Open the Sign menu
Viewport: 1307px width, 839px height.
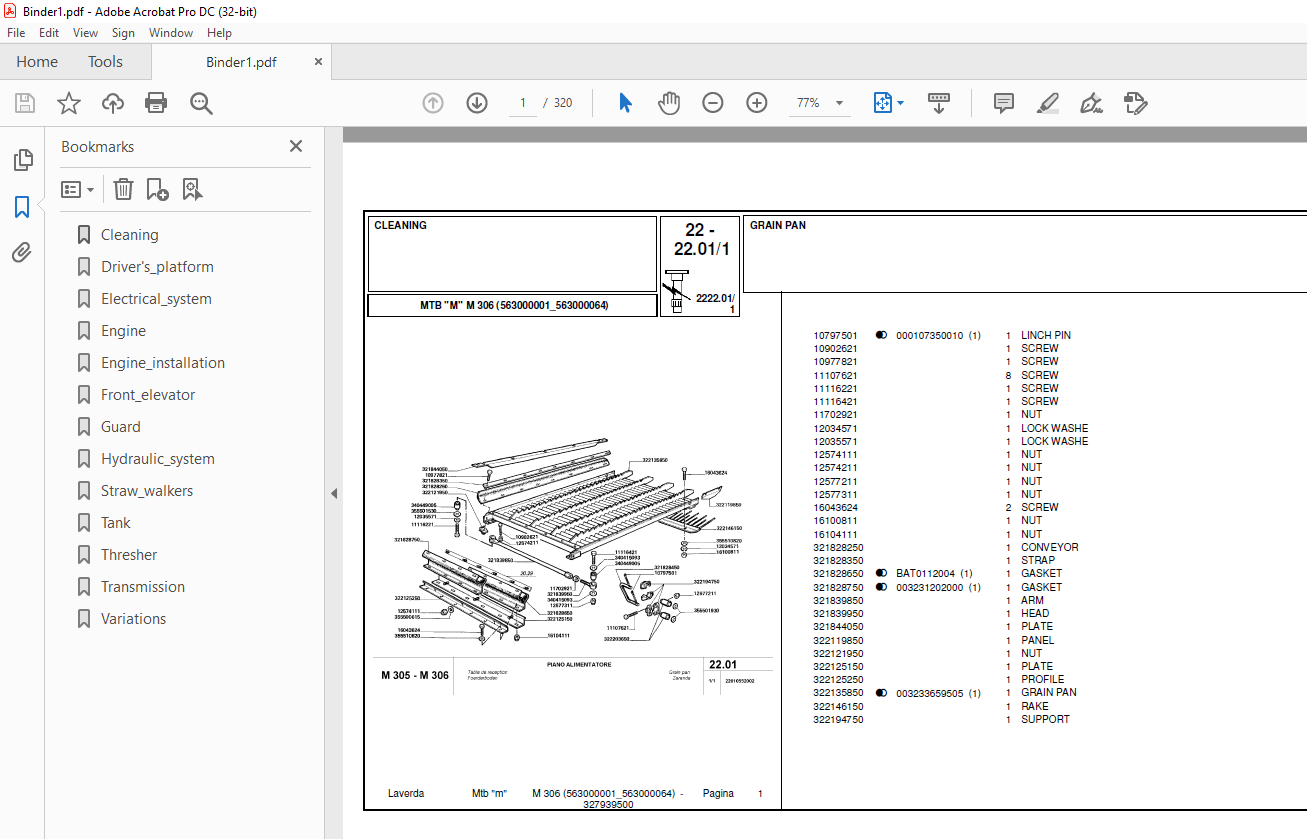pyautogui.click(x=123, y=33)
